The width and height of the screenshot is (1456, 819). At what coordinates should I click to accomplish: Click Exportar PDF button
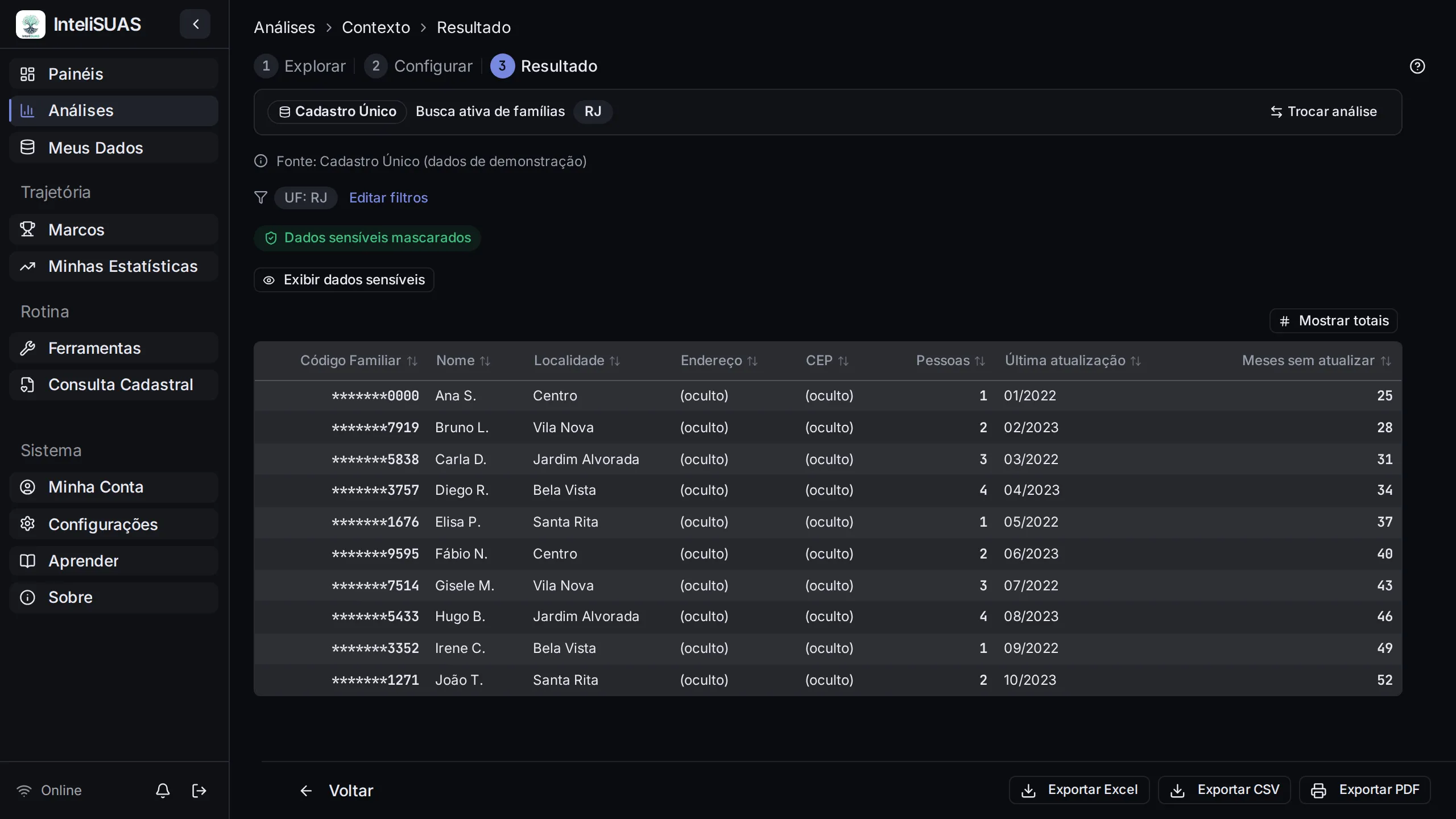[x=1365, y=790]
